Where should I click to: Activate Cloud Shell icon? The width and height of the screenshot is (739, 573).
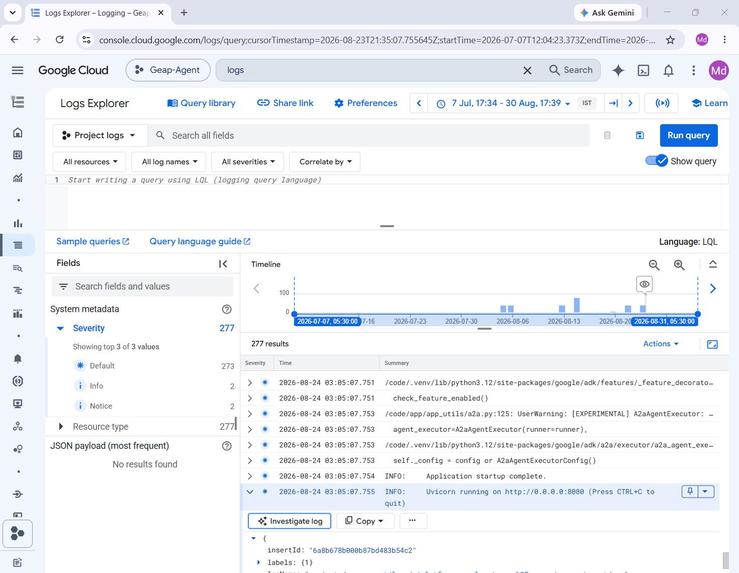point(643,70)
